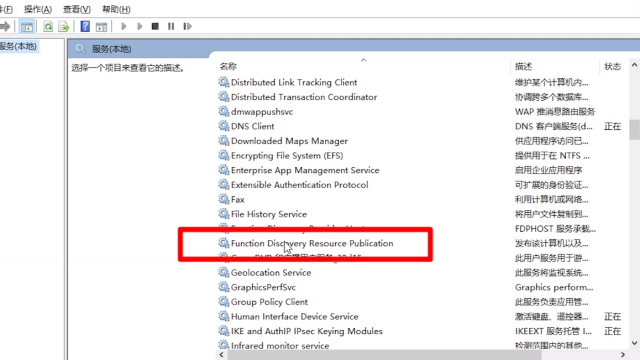640x360 pixels.
Task: Open the 查看(V) menu
Action: point(77,9)
